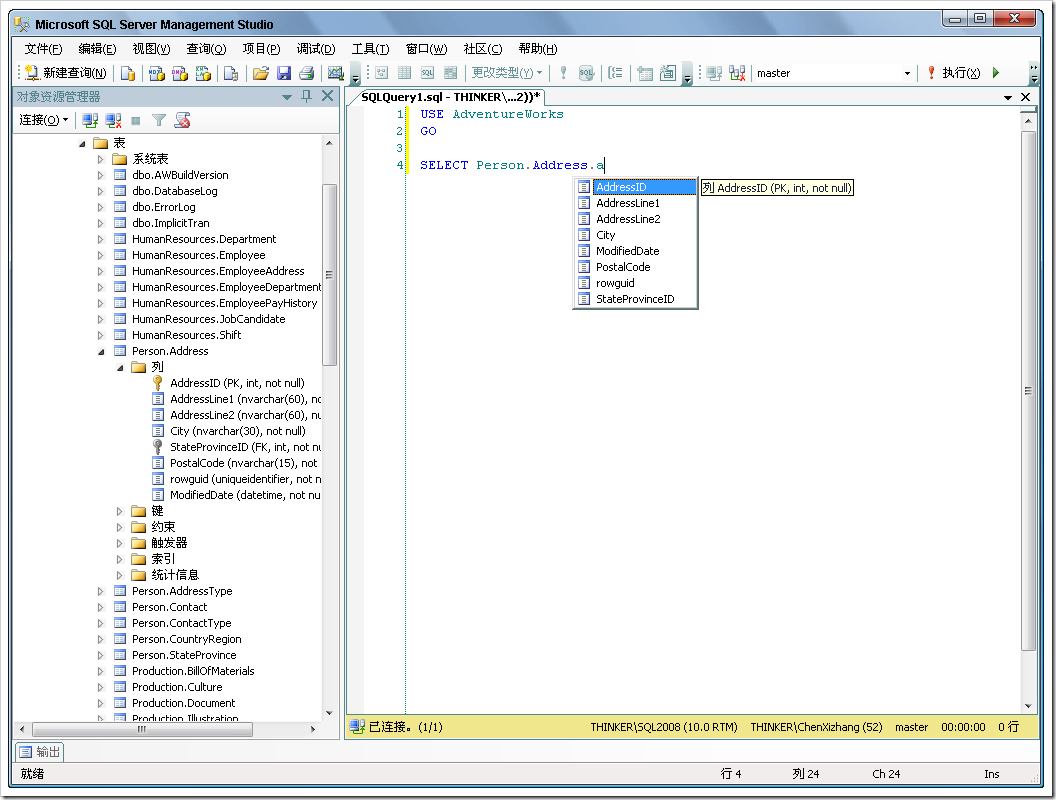This screenshot has height=800, width=1056.
Task: Select AddressID in the IntelliSense list
Action: 635,187
